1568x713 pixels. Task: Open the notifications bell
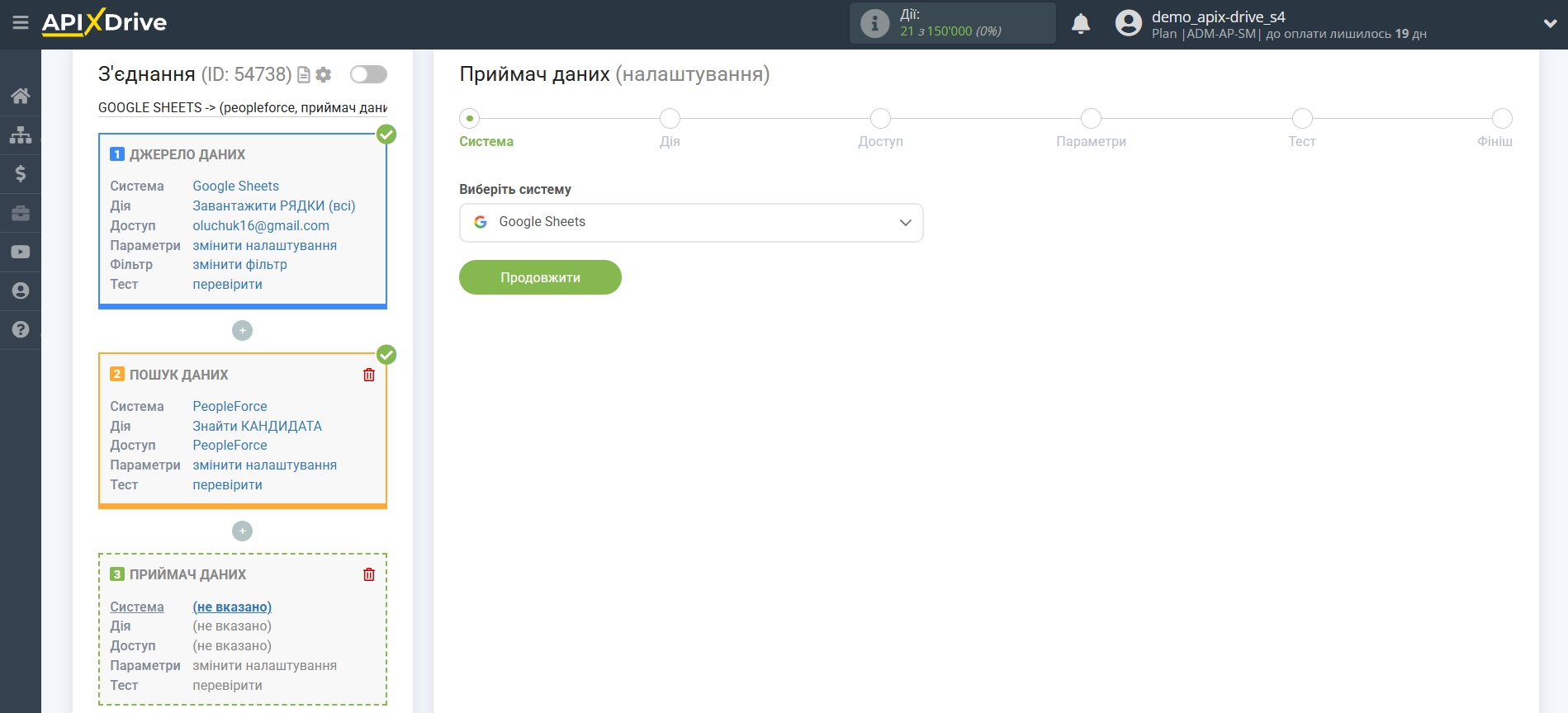point(1081,23)
